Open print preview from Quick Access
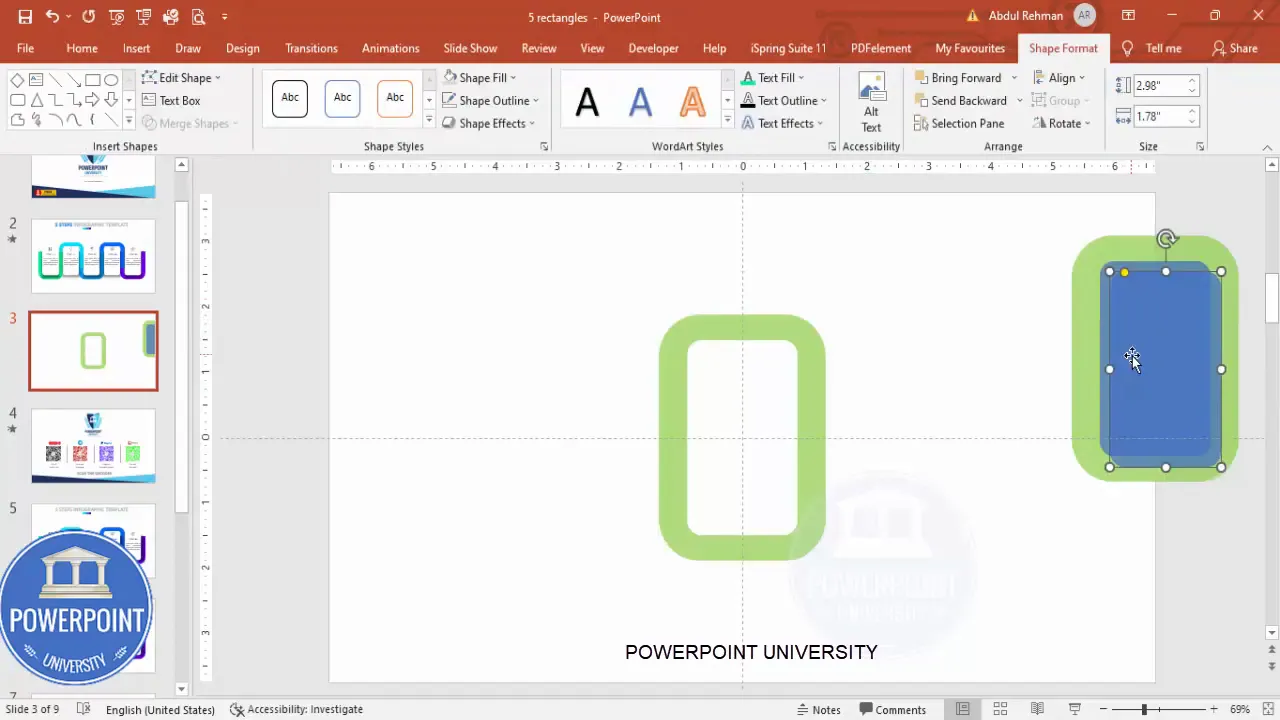 (x=198, y=17)
